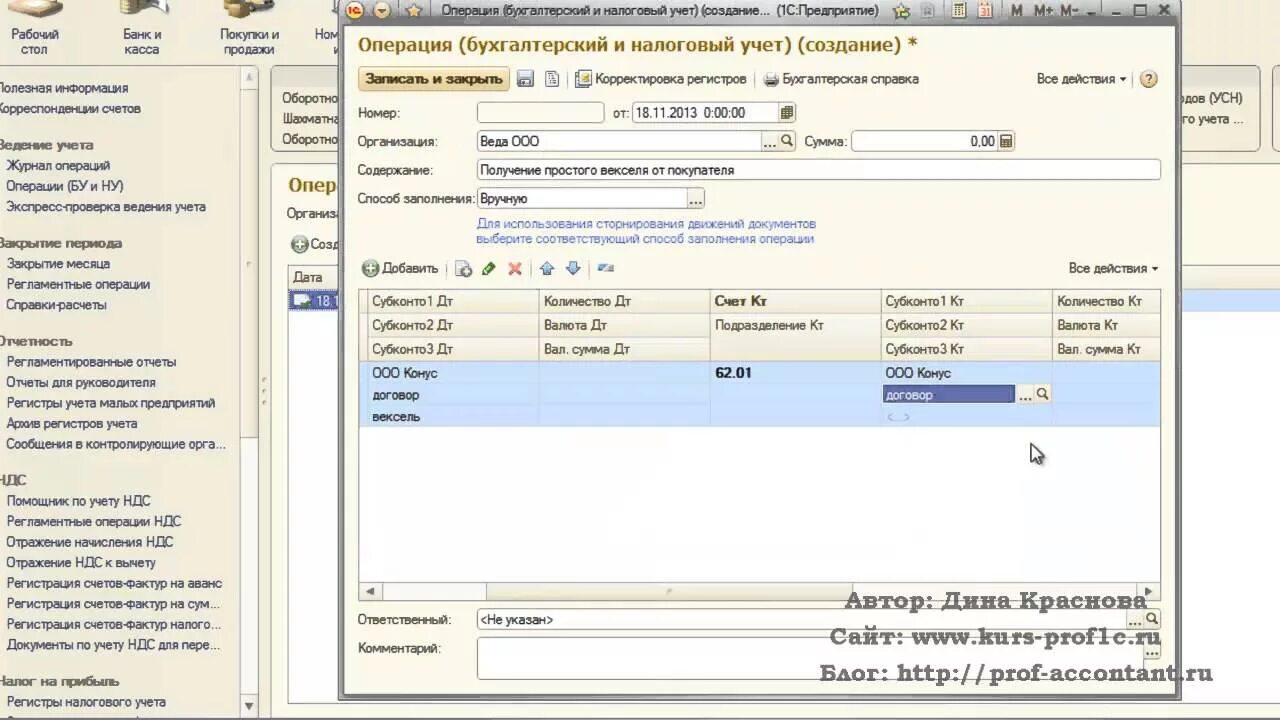1280x720 pixels.
Task: Open the calculator for the Сумма field
Action: pos(1006,142)
